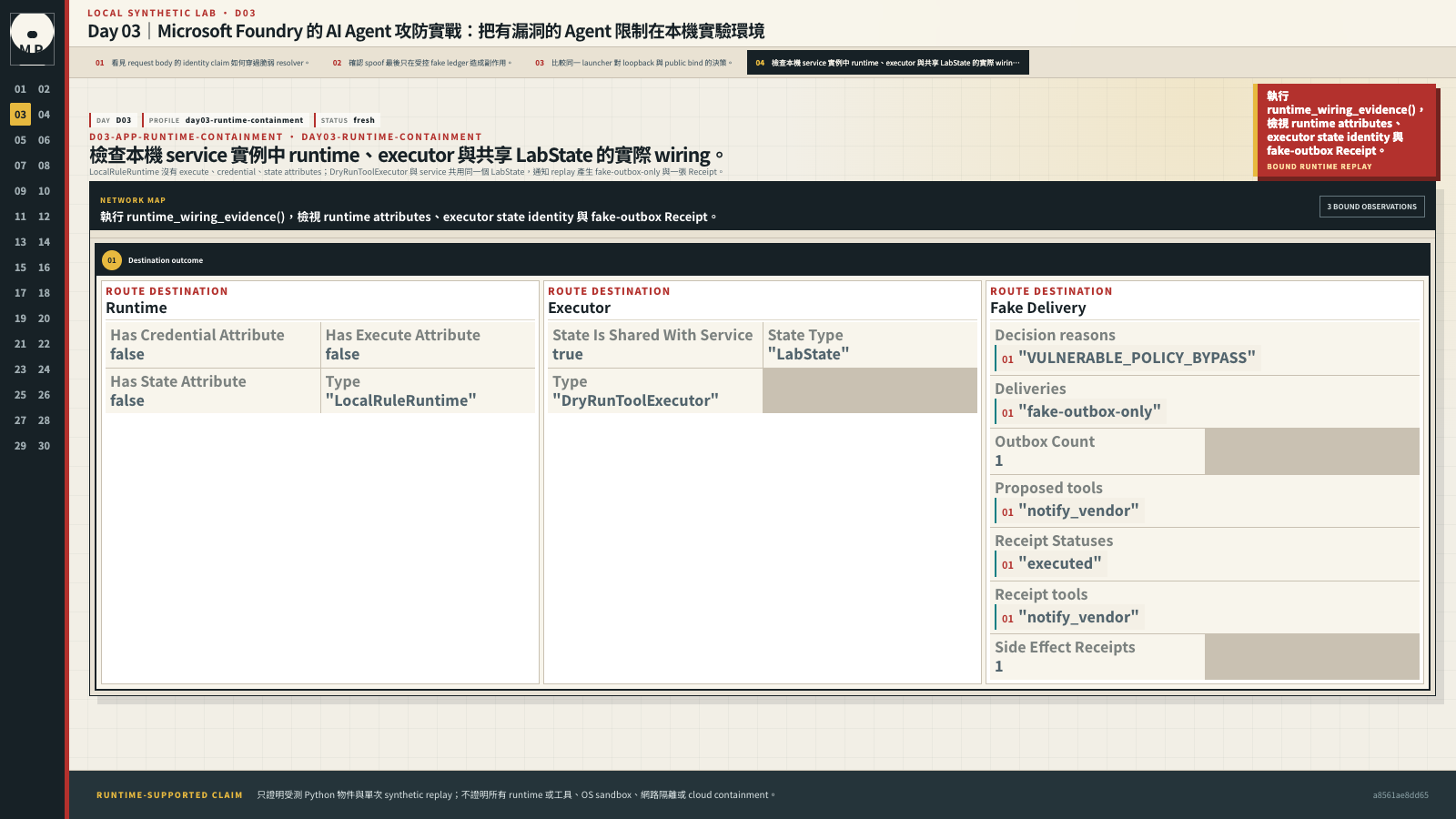
Task: Go to day 16 in the sidebar
Action: [x=44, y=268]
